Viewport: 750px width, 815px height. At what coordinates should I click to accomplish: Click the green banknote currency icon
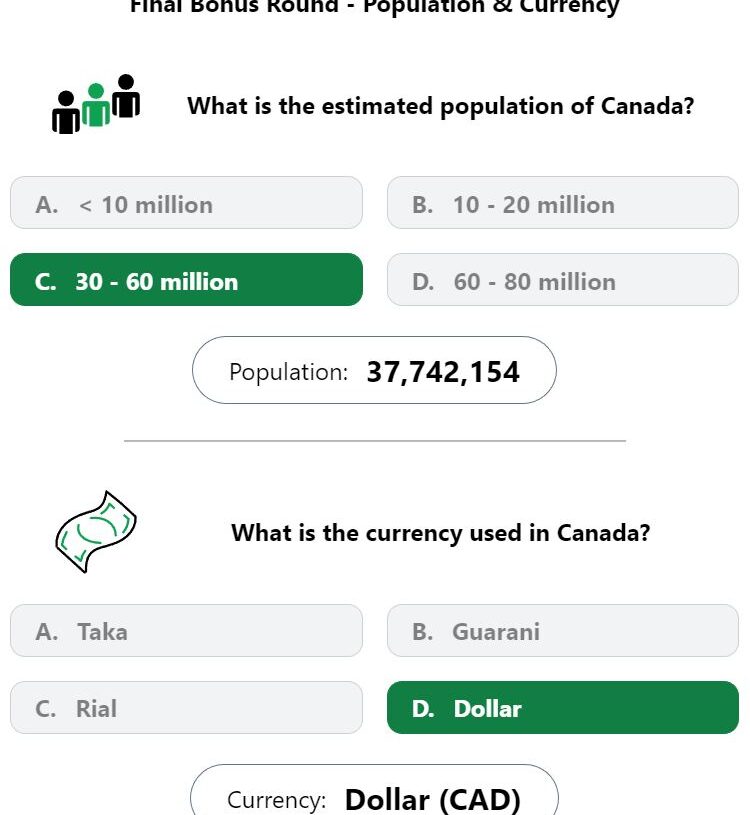96,532
